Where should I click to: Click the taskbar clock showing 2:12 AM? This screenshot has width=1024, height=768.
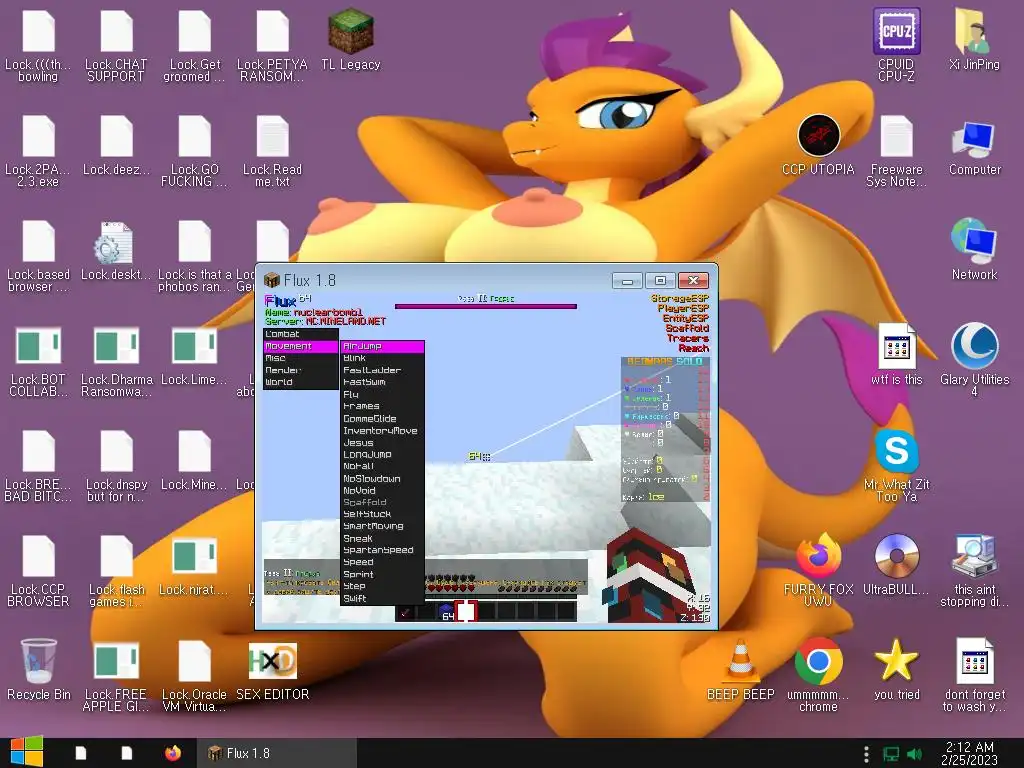(970, 753)
